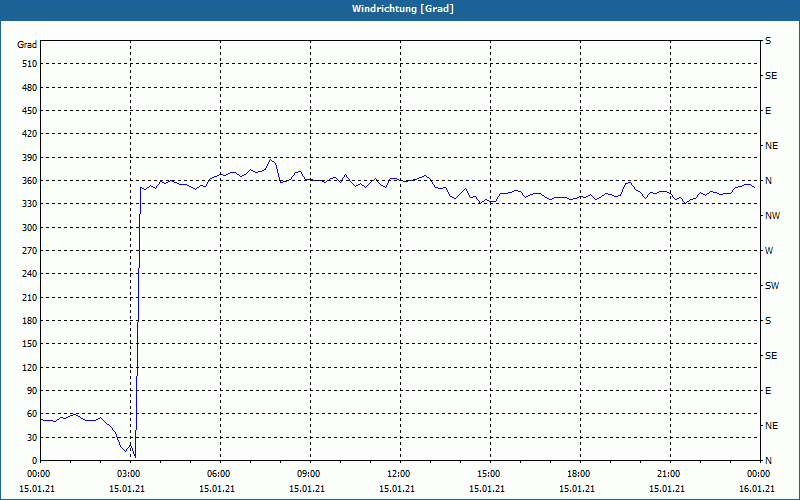Click the 240 y-axis value

pyautogui.click(x=30, y=274)
